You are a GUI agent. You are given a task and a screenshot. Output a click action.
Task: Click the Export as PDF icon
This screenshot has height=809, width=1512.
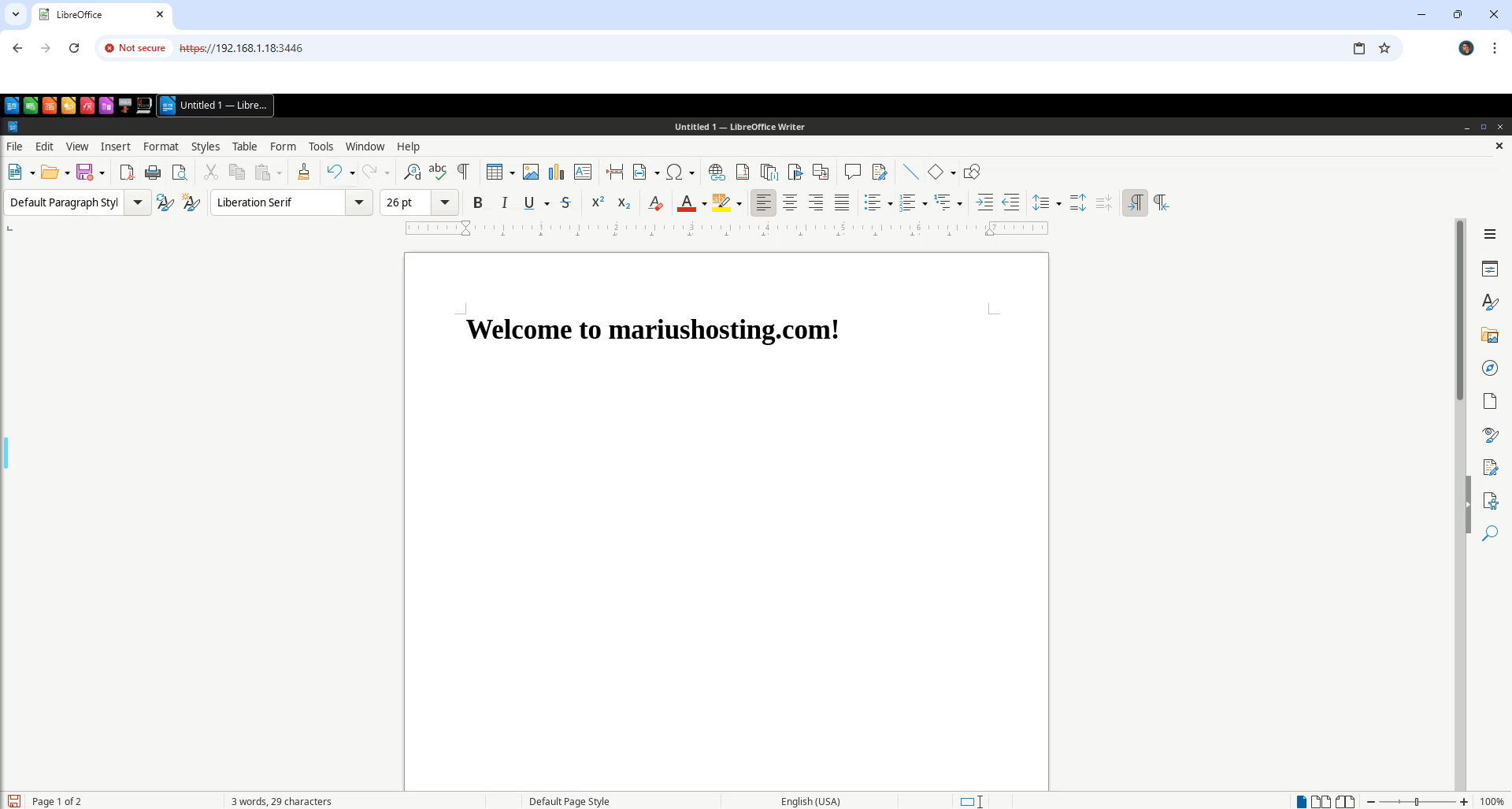tap(127, 173)
